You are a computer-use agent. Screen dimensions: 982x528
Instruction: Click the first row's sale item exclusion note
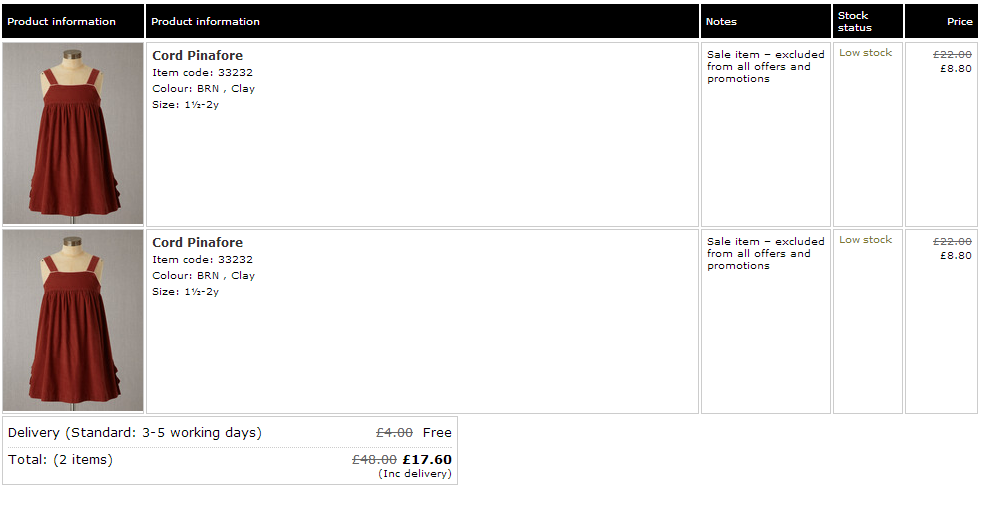click(x=765, y=66)
